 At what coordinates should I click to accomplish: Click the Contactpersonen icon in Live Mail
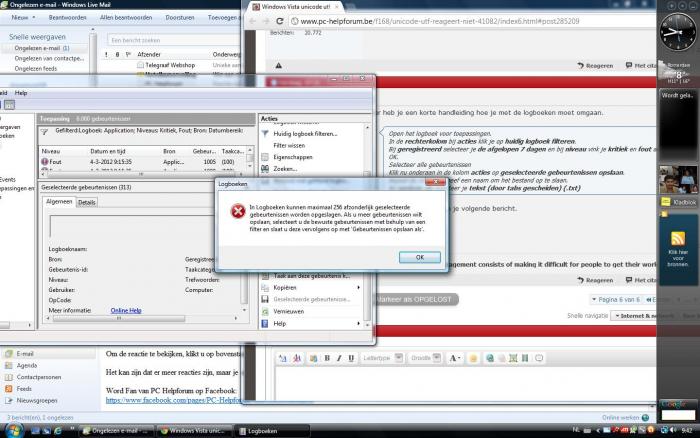[8, 377]
